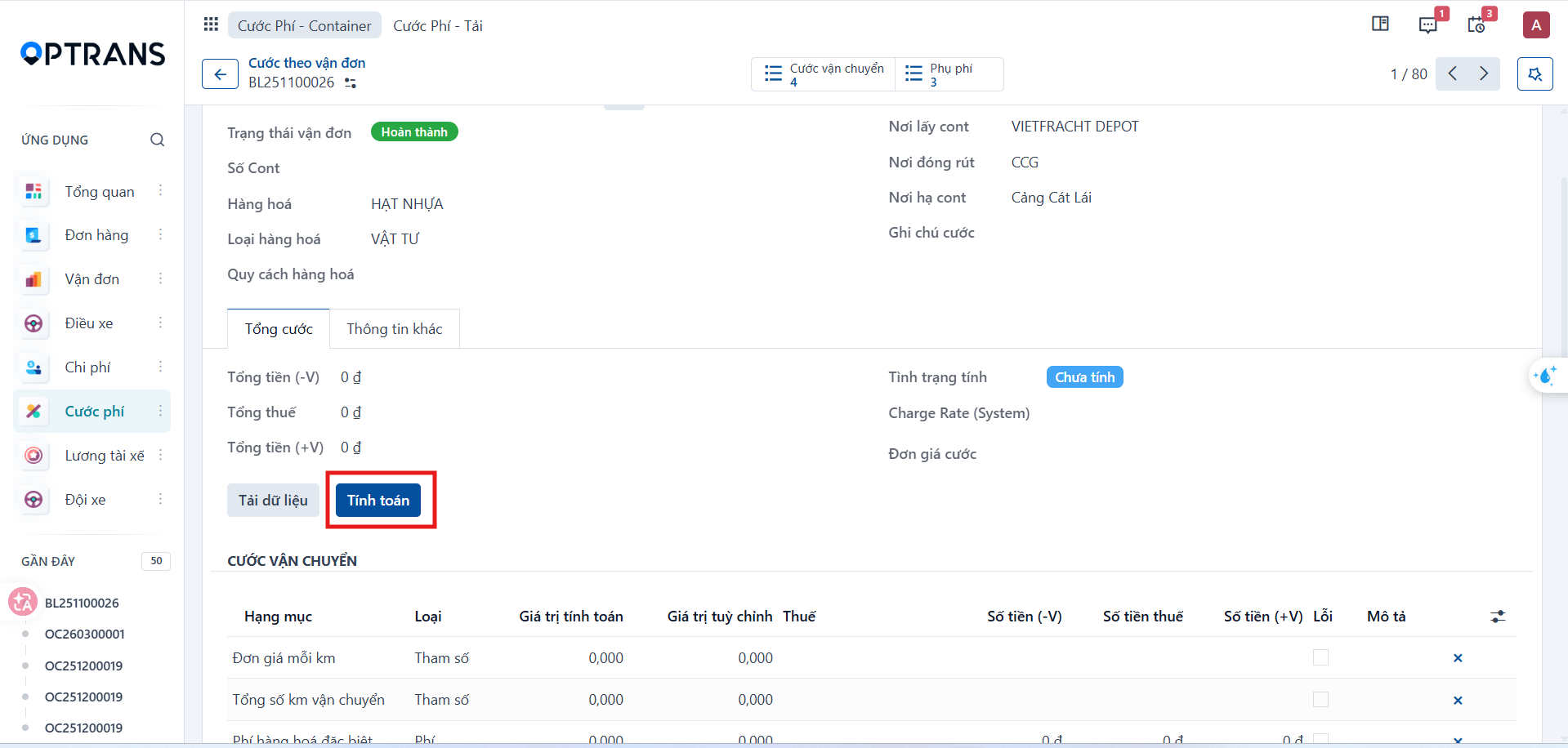This screenshot has width=1568, height=748.
Task: Open the Chi phí app
Action: tap(87, 367)
